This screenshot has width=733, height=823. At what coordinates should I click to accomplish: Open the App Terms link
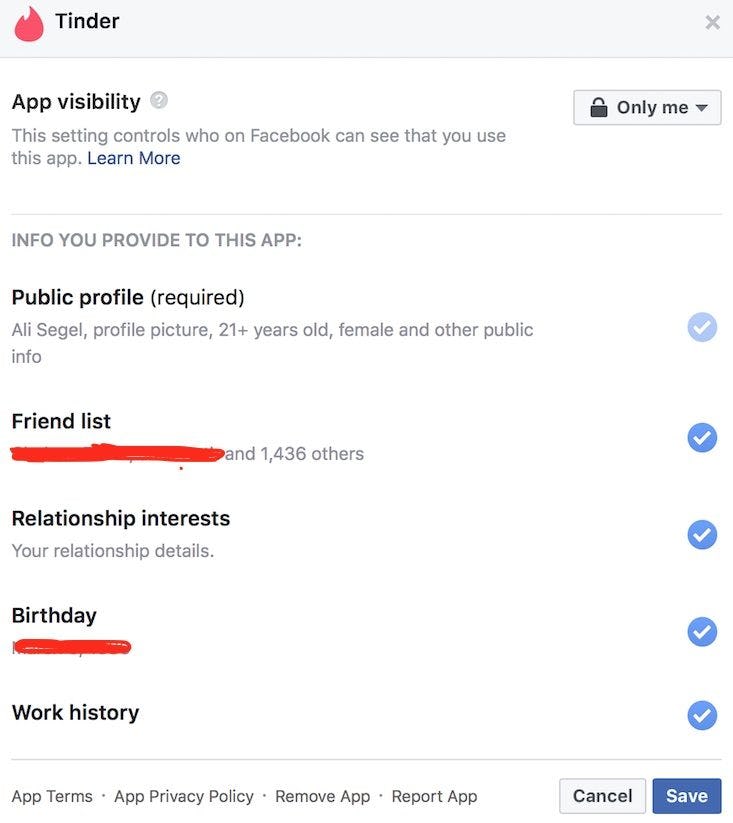(x=52, y=796)
